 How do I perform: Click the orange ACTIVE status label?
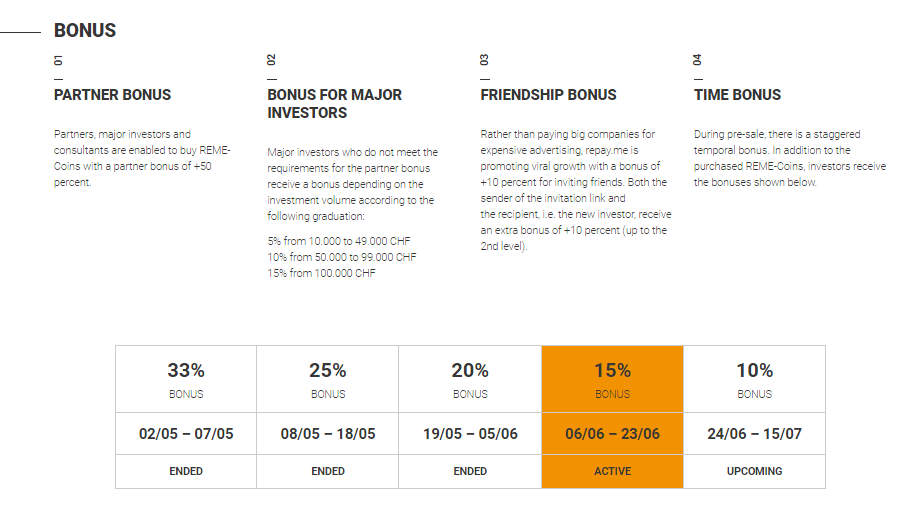tap(612, 471)
